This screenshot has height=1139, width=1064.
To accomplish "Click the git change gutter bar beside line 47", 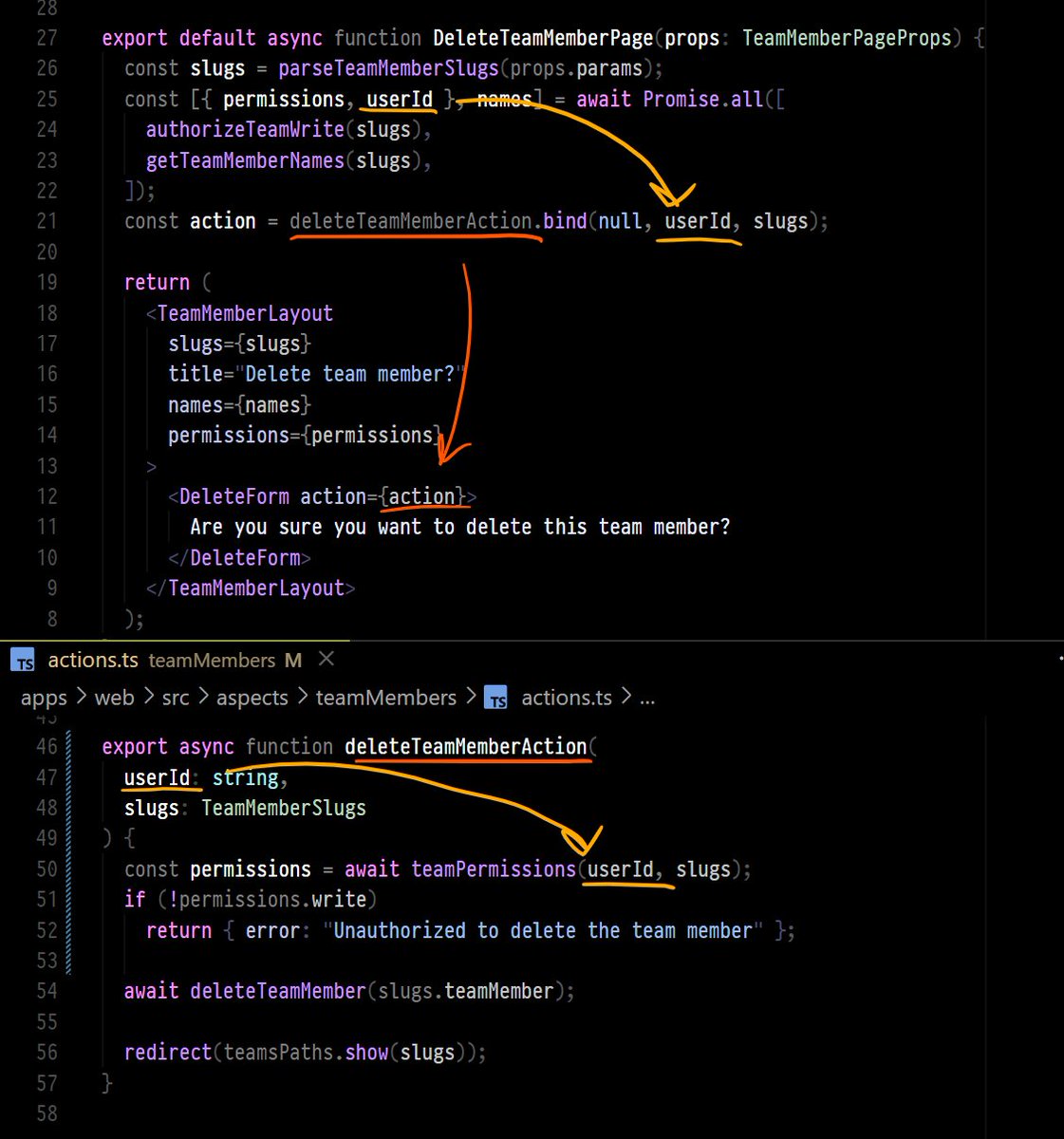I will [68, 777].
